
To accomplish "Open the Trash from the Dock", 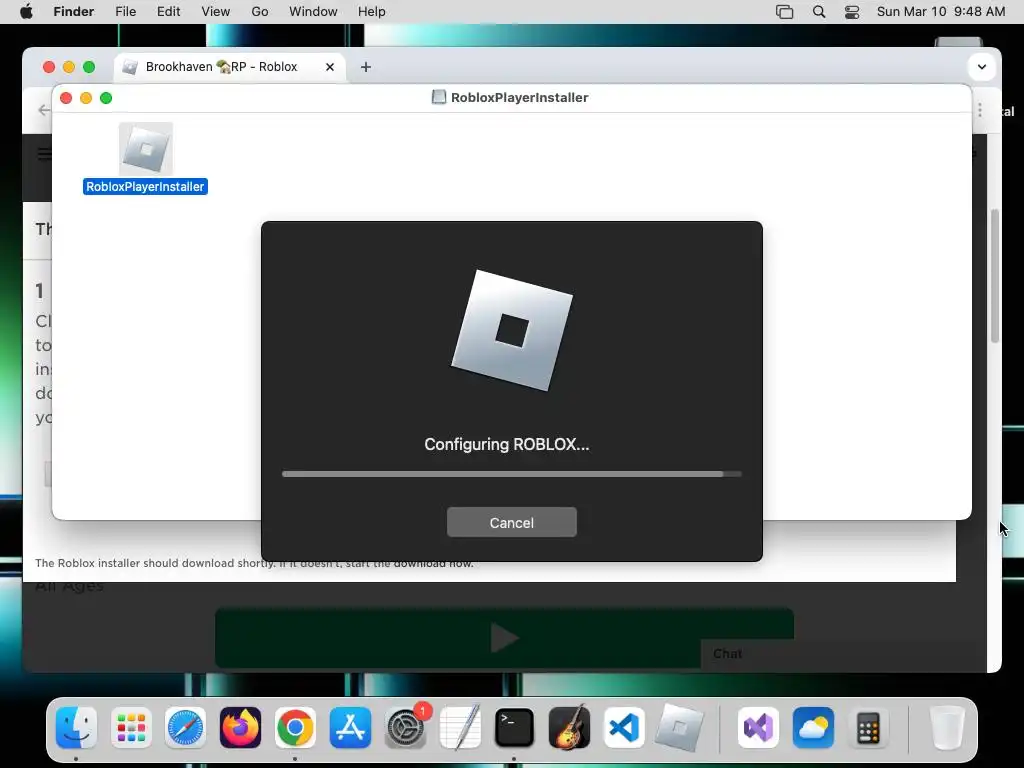I will pos(947,727).
